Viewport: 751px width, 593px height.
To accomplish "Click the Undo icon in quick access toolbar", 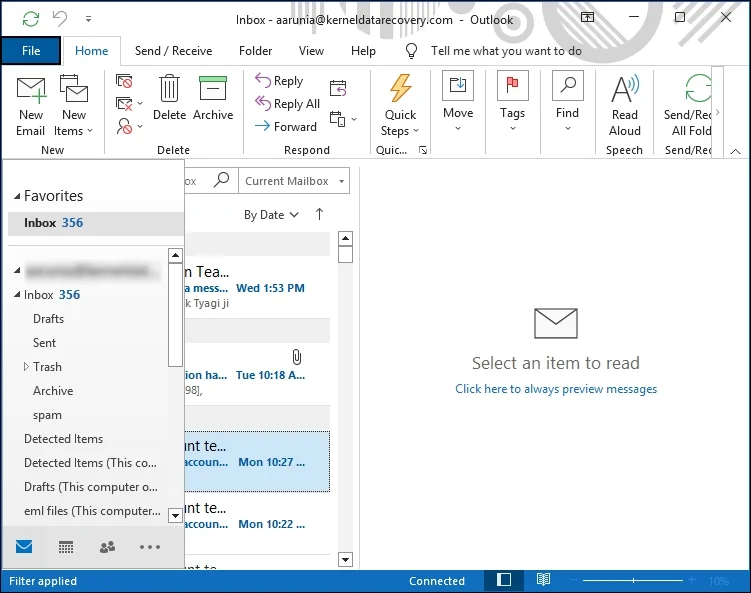I will [60, 19].
